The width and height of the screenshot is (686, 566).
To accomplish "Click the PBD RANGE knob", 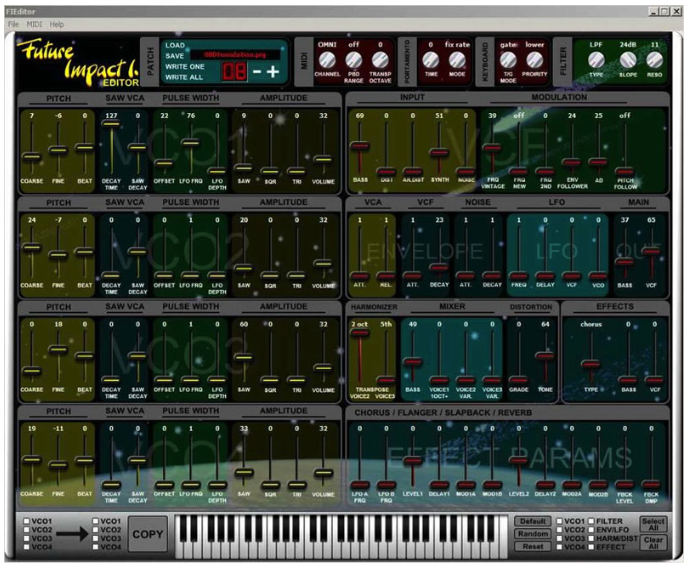I will 354,59.
